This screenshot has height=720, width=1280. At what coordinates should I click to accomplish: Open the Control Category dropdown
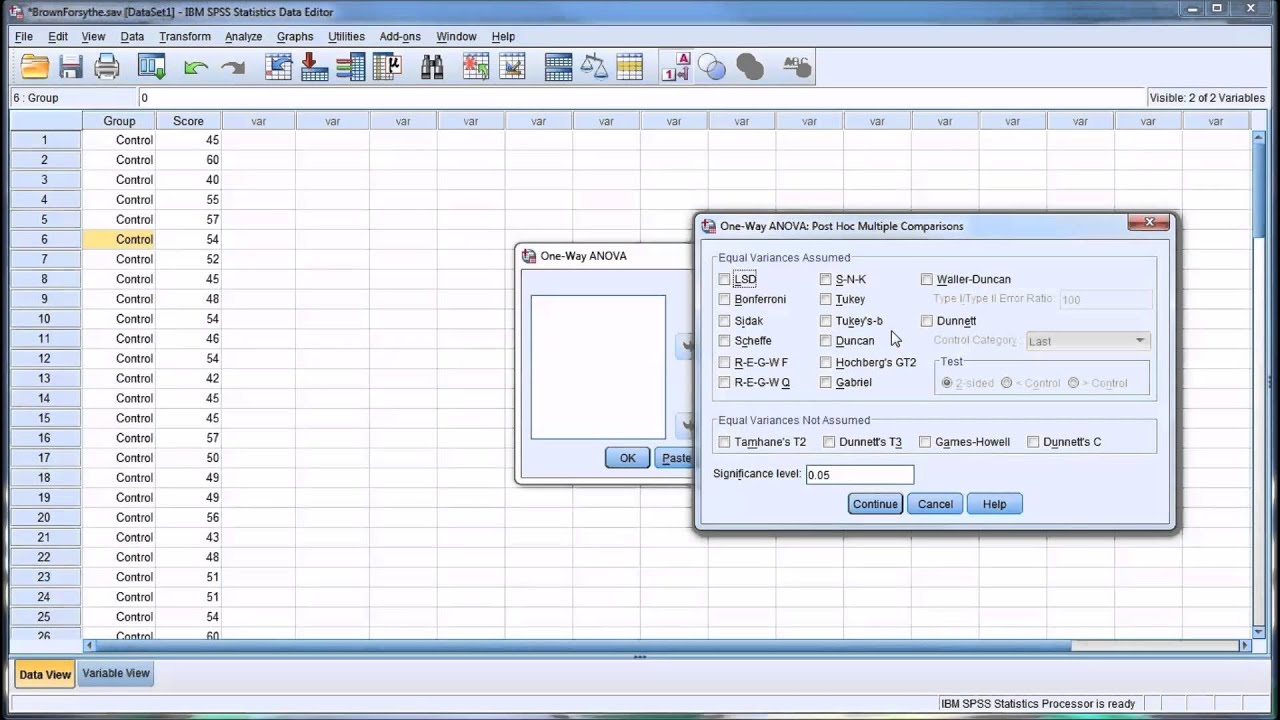(x=1088, y=341)
